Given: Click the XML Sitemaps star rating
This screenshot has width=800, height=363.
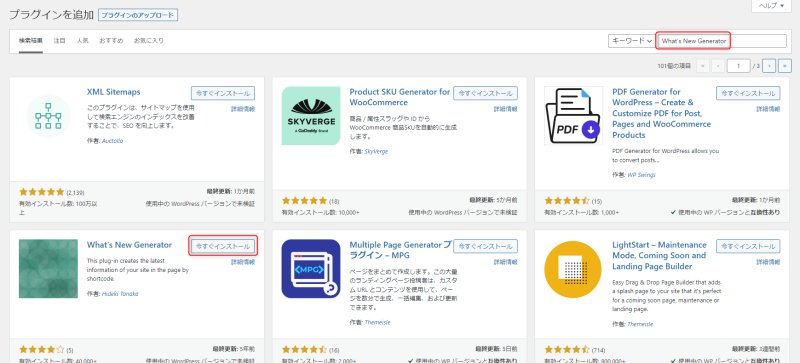Looking at the screenshot, I should [x=42, y=192].
